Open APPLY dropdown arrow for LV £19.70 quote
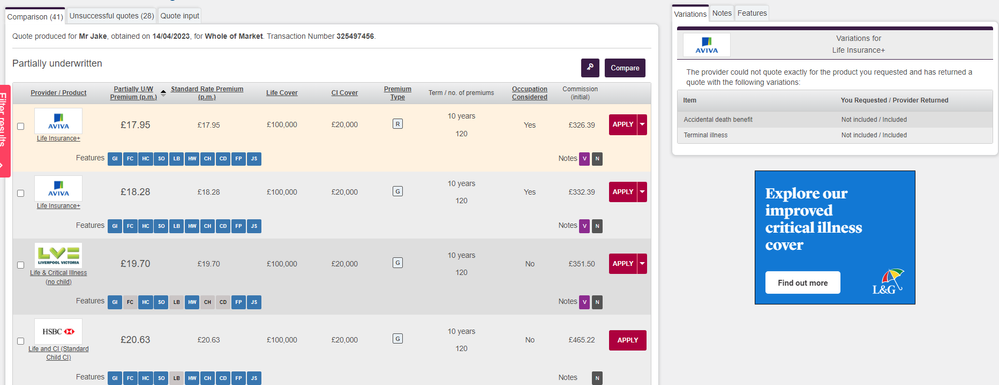999x385 pixels. point(642,264)
